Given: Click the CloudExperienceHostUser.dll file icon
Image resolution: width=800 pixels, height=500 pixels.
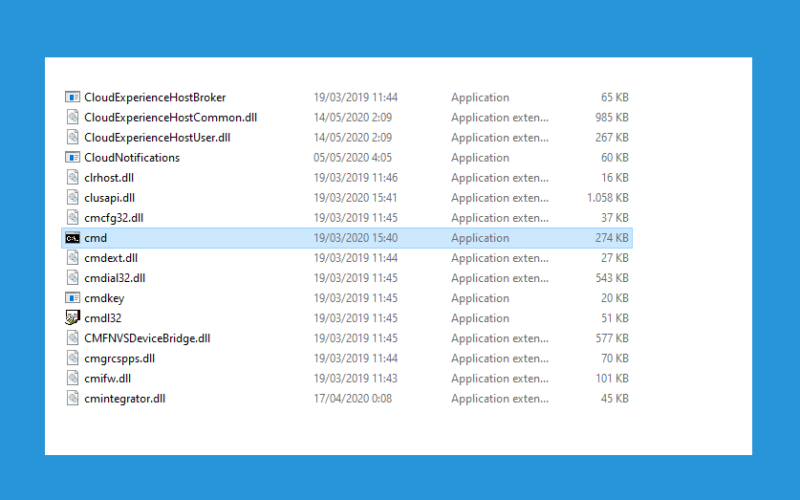Looking at the screenshot, I should (72, 137).
